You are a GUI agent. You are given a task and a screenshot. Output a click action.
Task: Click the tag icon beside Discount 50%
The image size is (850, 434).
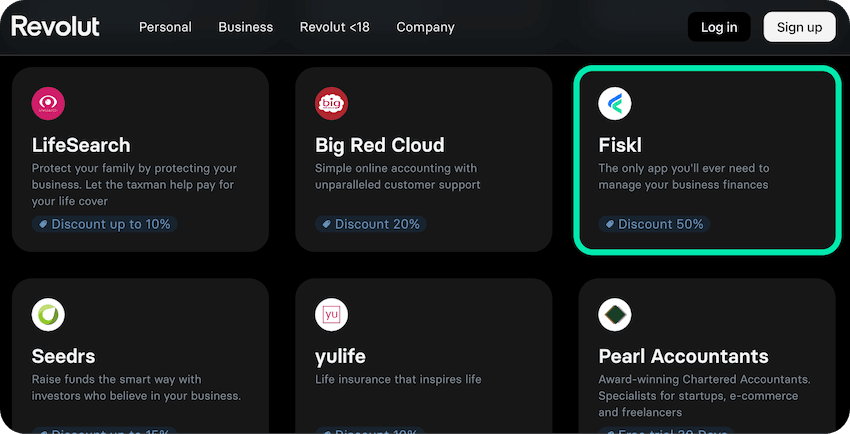point(610,224)
